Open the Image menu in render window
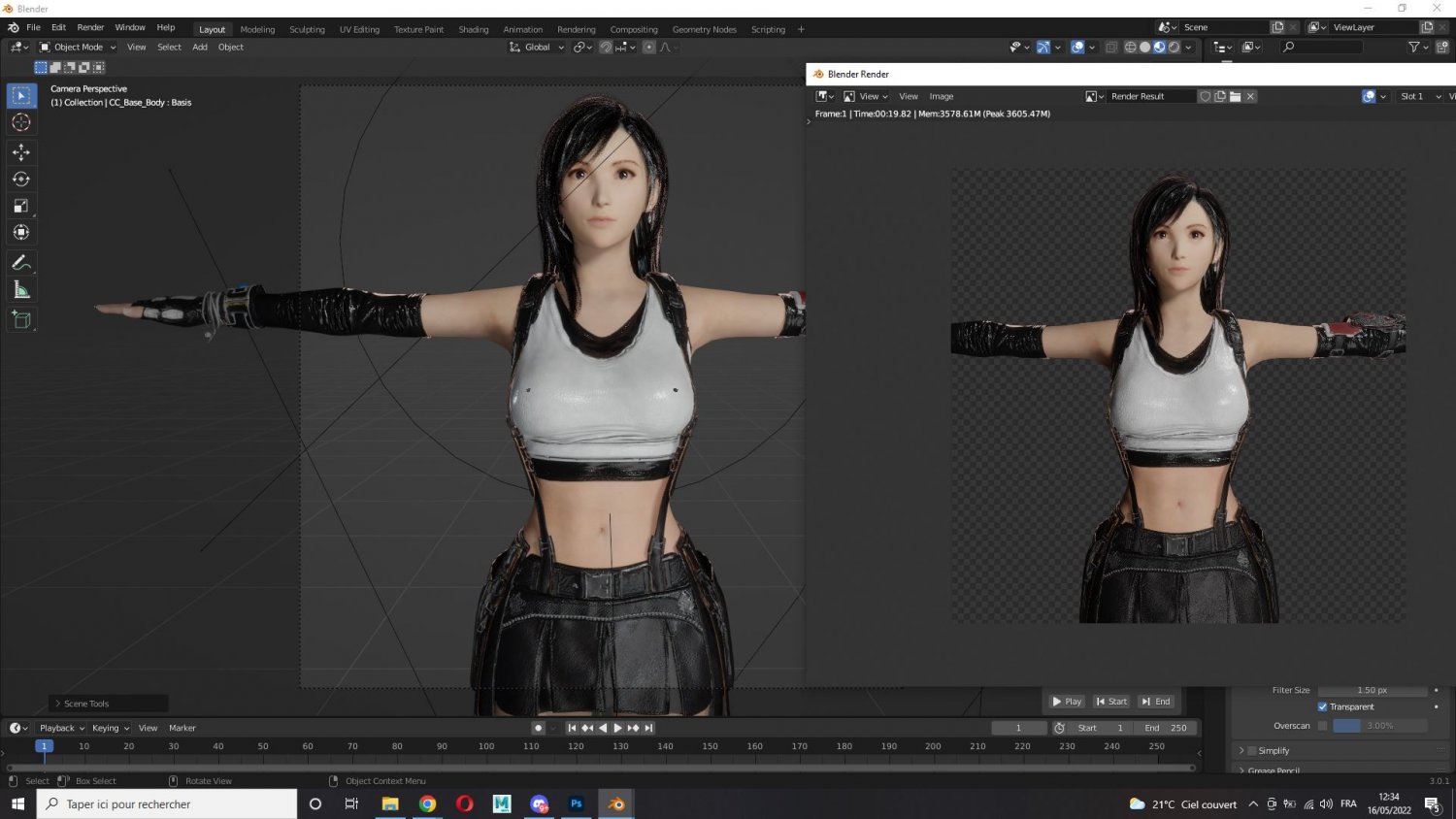This screenshot has height=819, width=1456. pos(941,96)
